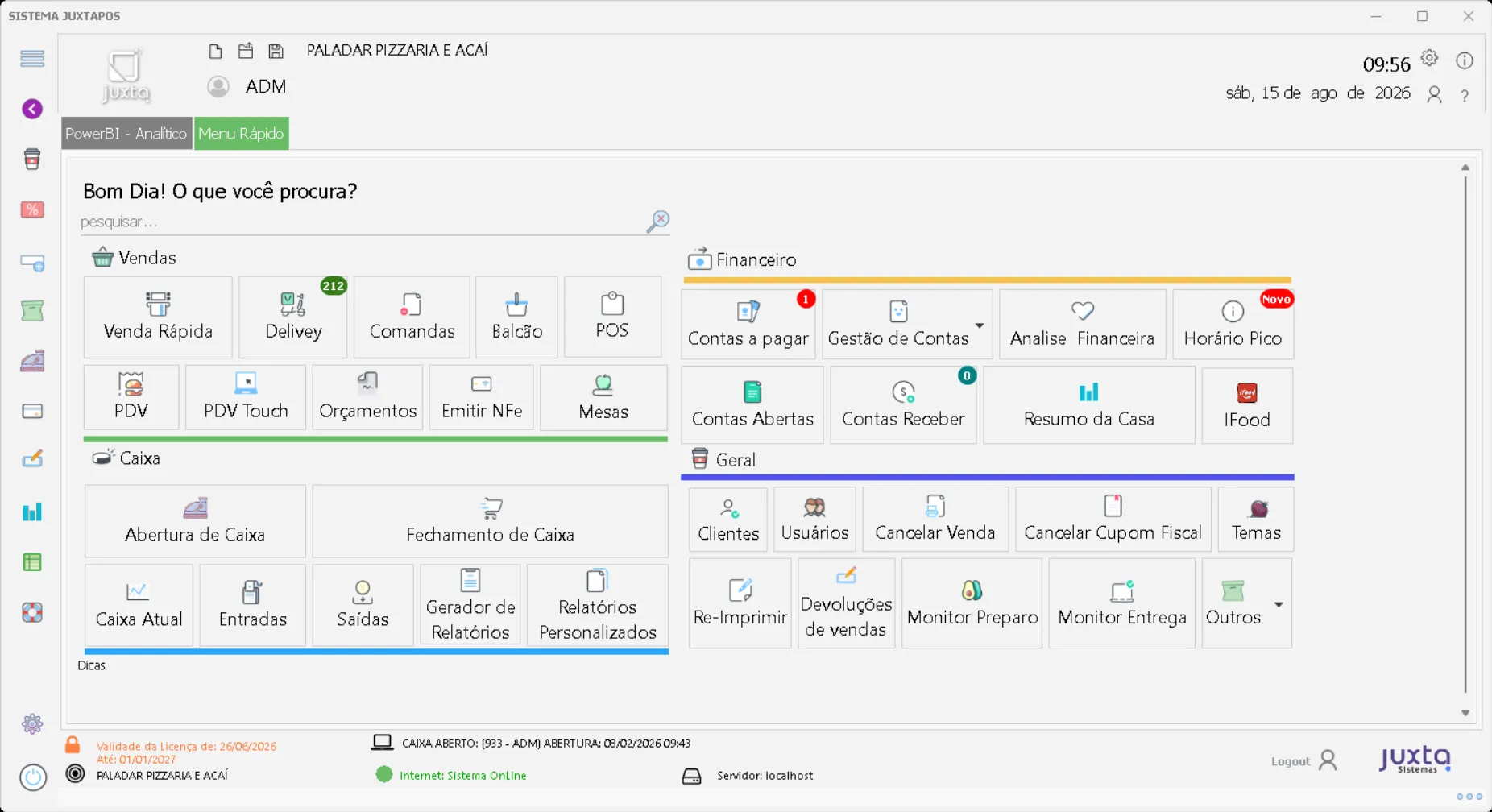Click the scrollbar up arrow

tap(1465, 168)
